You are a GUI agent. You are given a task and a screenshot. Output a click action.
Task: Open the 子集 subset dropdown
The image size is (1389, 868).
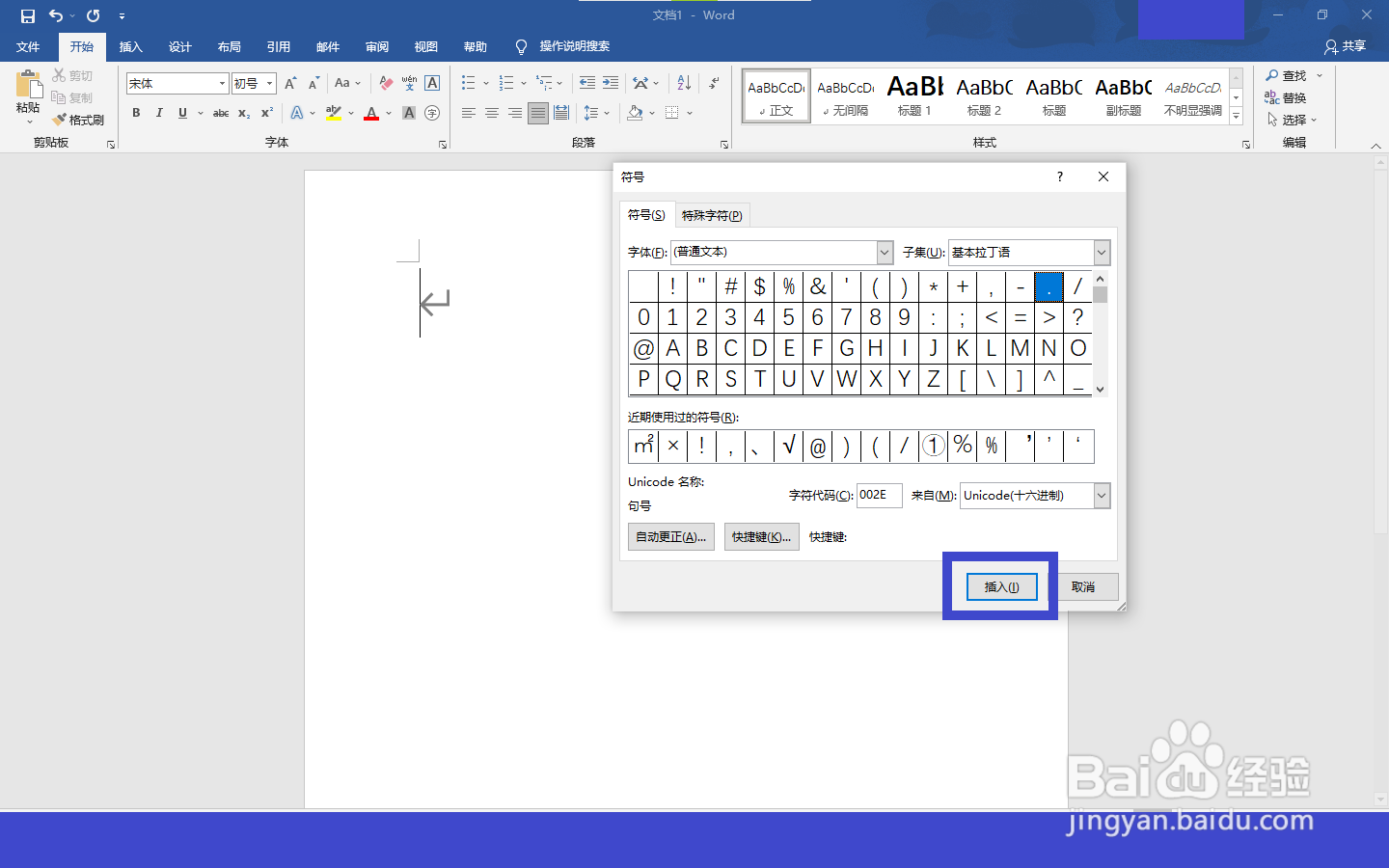pos(1102,252)
